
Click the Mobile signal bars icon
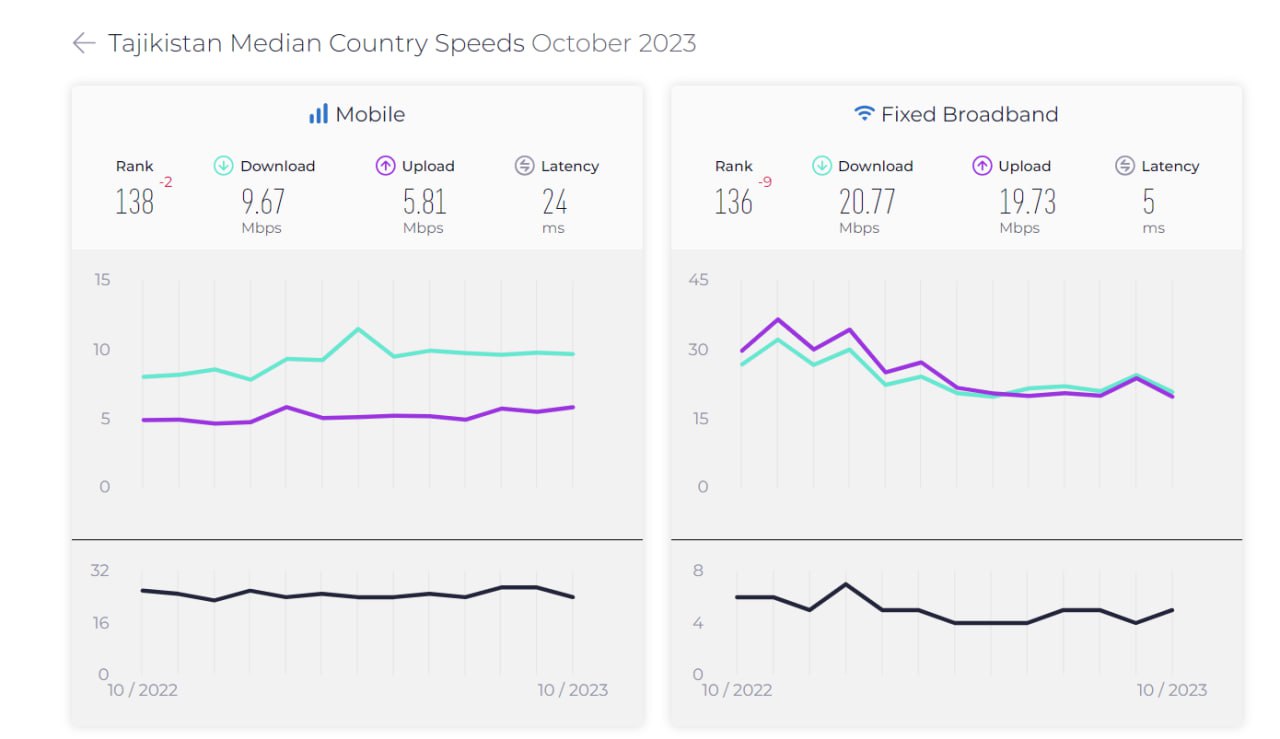point(318,114)
